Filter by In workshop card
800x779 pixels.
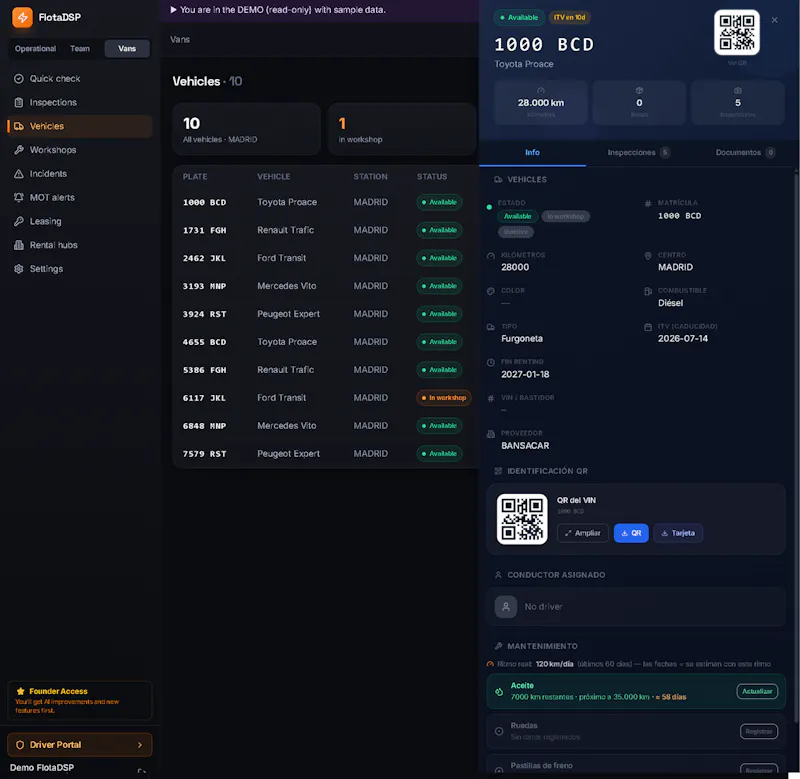[402, 129]
